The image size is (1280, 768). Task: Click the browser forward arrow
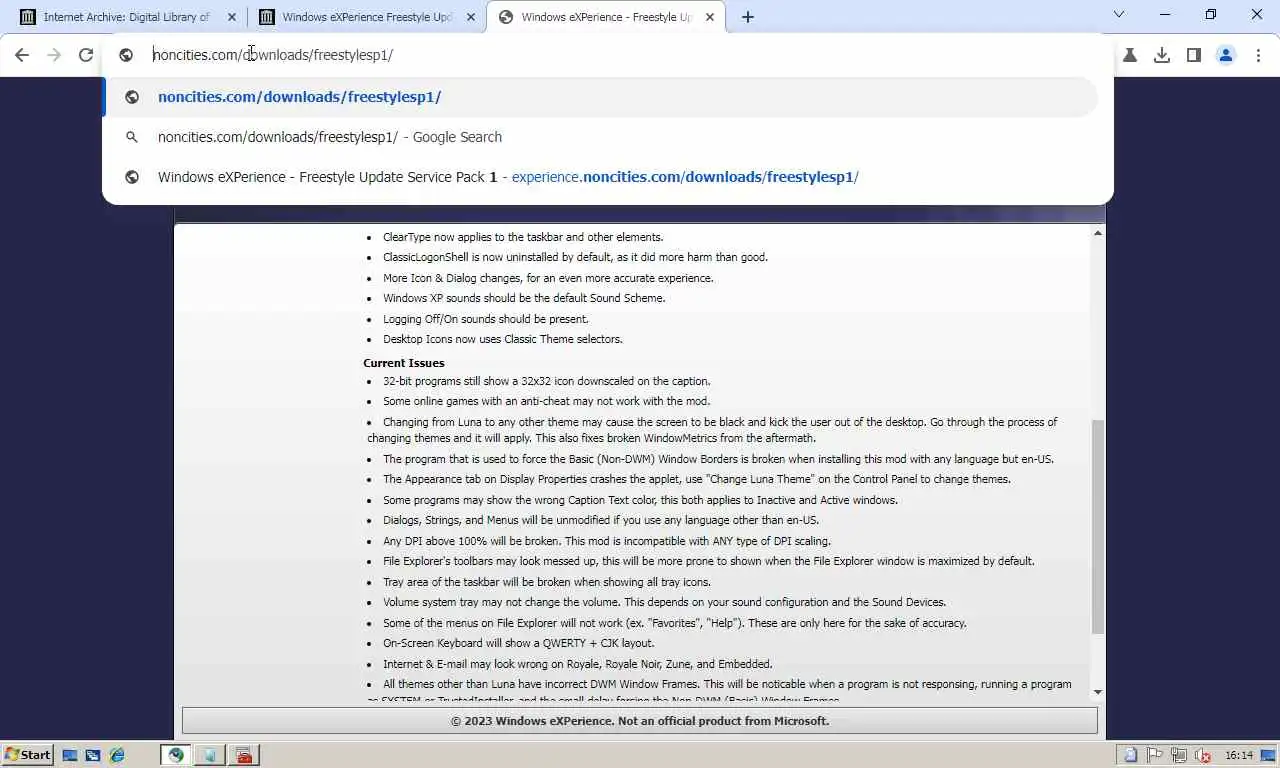[54, 55]
